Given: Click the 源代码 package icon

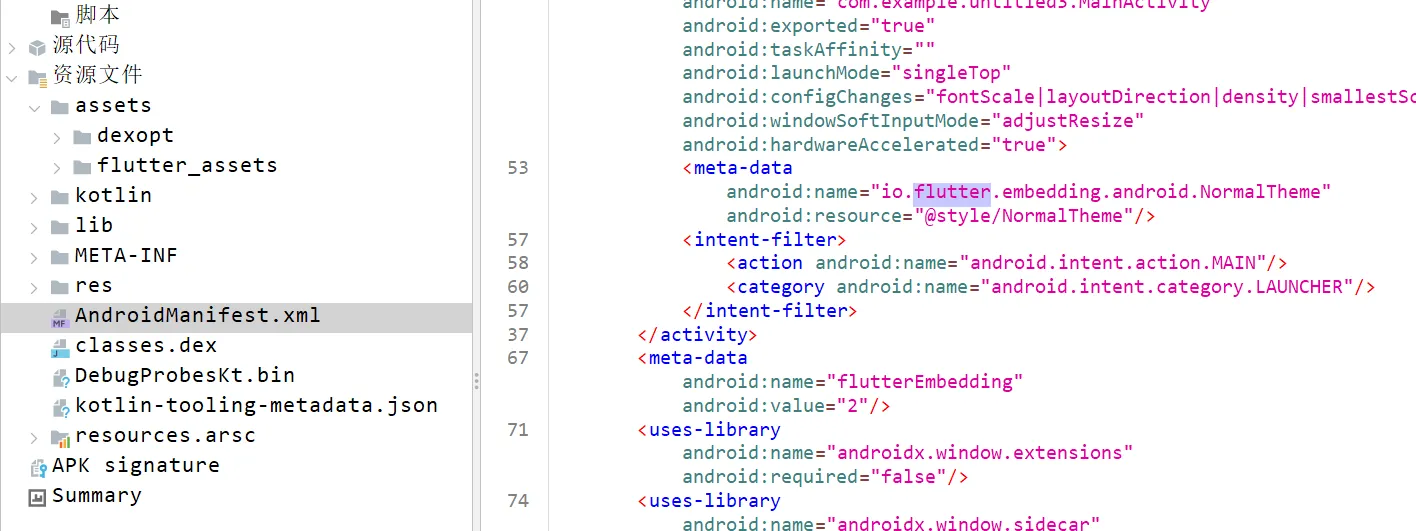Looking at the screenshot, I should [x=38, y=46].
